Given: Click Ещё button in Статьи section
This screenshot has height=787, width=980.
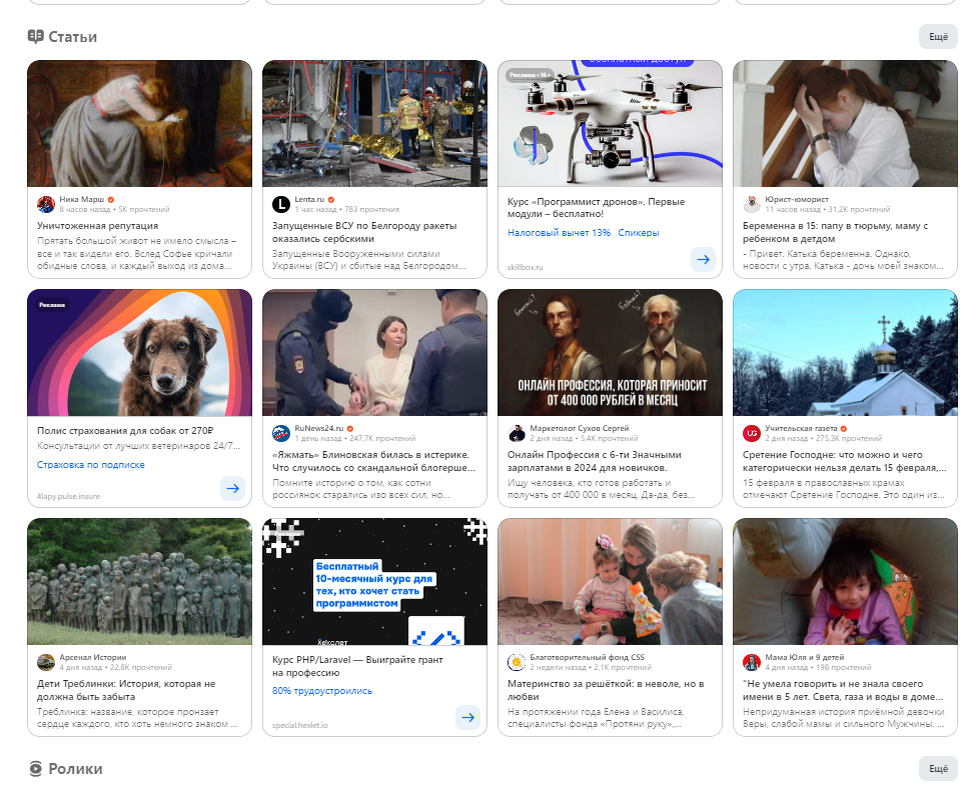Looking at the screenshot, I should tap(938, 37).
